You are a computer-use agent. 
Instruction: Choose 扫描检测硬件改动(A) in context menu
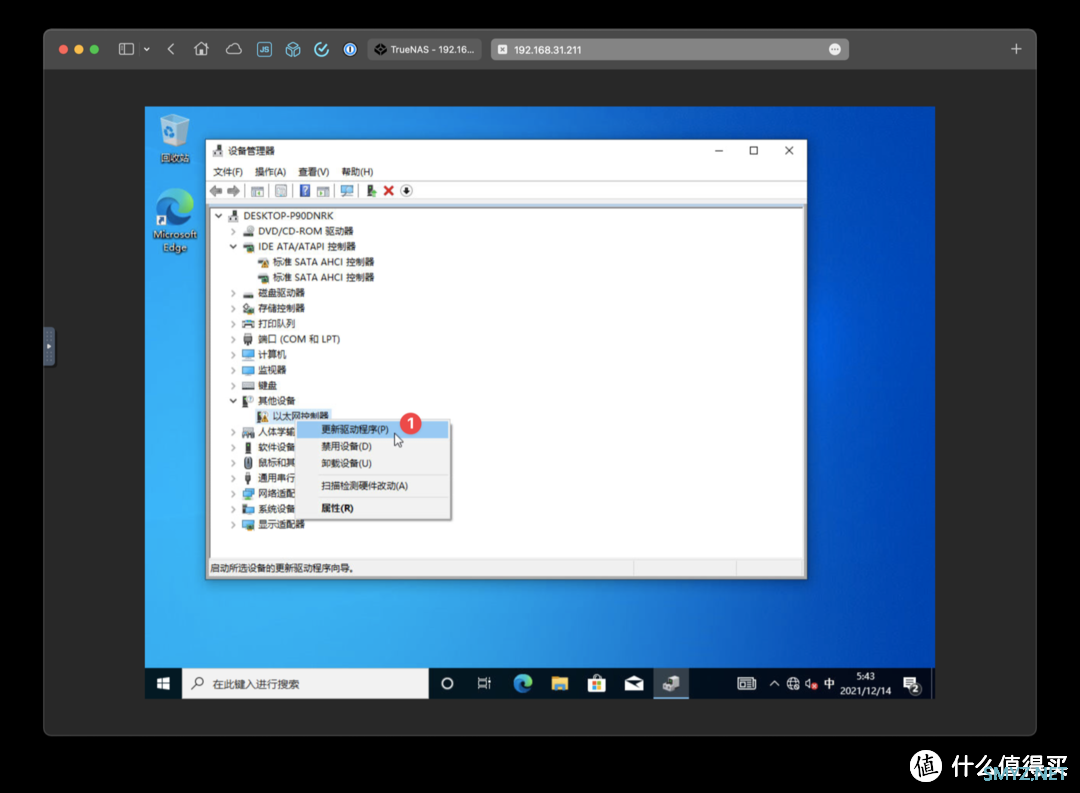tap(373, 486)
